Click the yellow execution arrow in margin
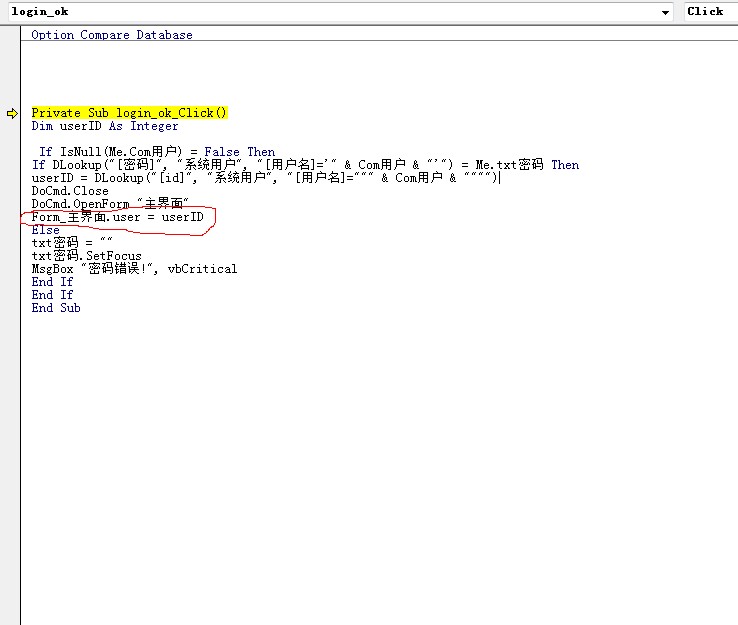This screenshot has height=625, width=738. coord(12,113)
